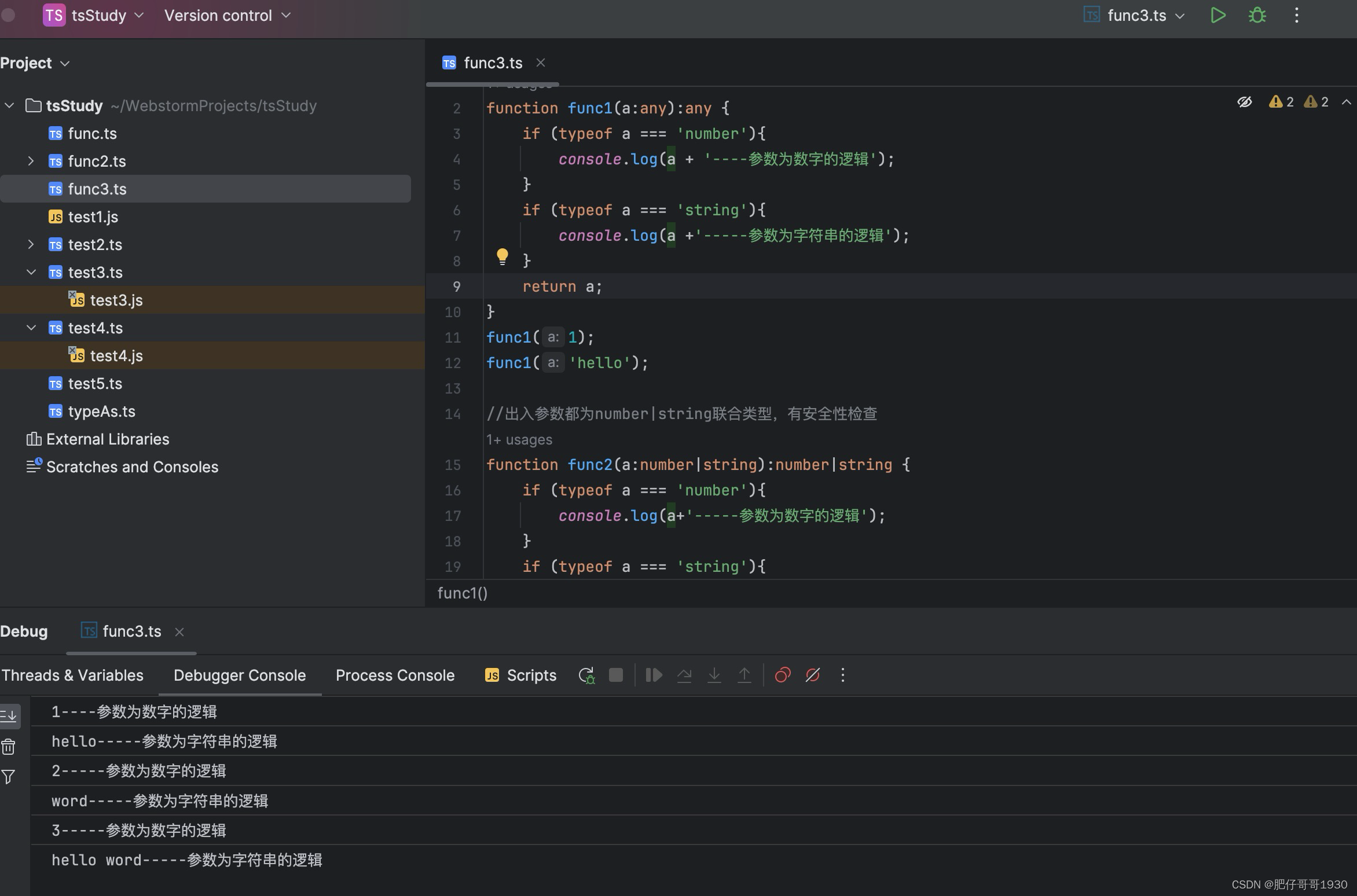Expand the func2.ts tree node

tap(31, 161)
